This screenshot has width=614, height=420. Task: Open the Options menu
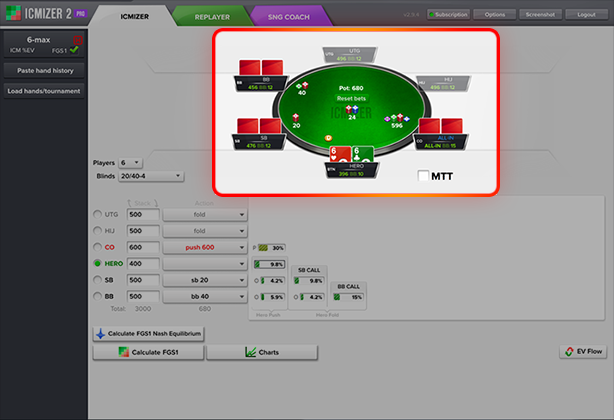click(495, 14)
